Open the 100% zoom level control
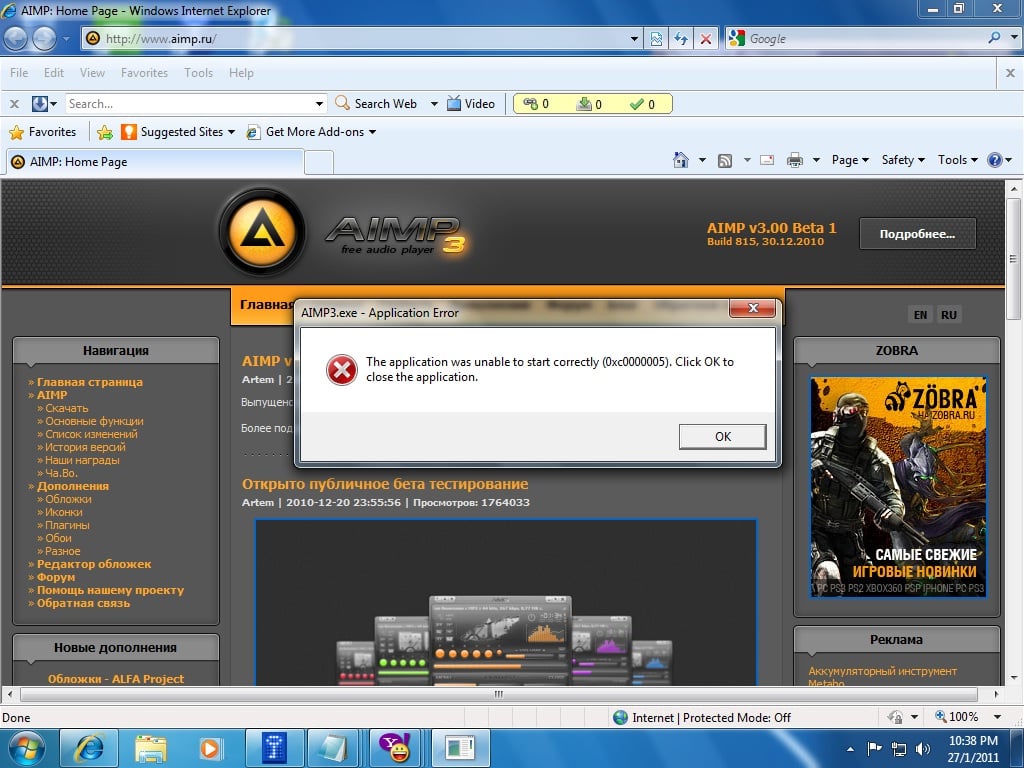The width and height of the screenshot is (1024, 768). pos(968,717)
